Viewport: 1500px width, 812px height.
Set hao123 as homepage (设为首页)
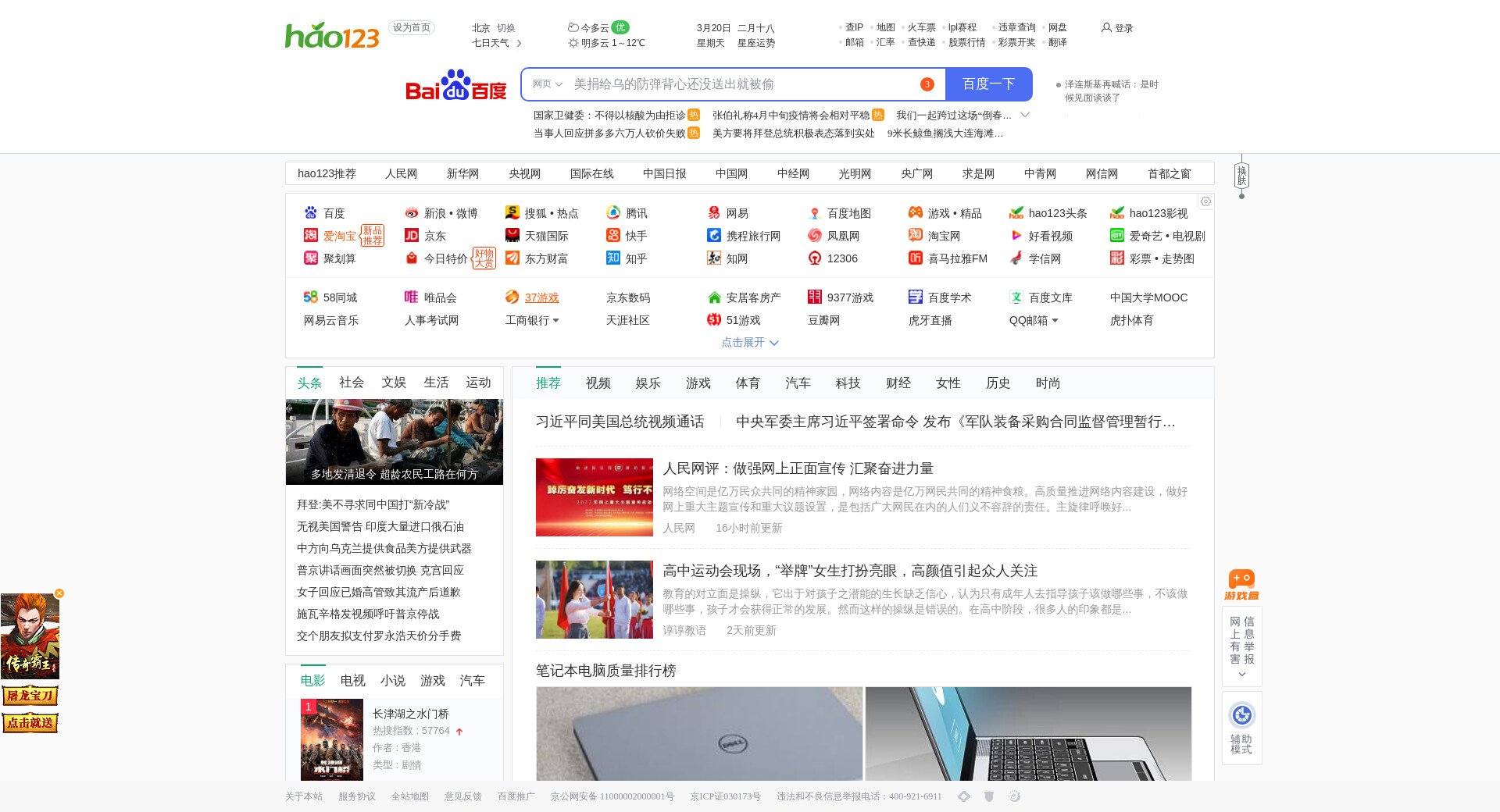411,28
